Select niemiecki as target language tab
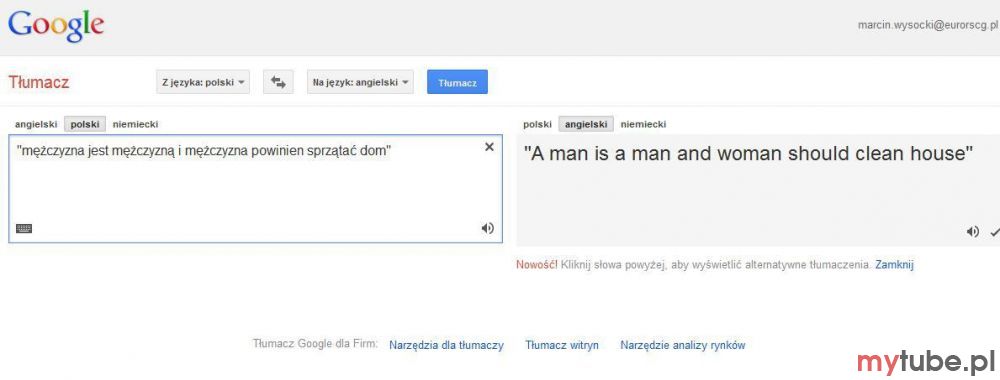 (643, 124)
